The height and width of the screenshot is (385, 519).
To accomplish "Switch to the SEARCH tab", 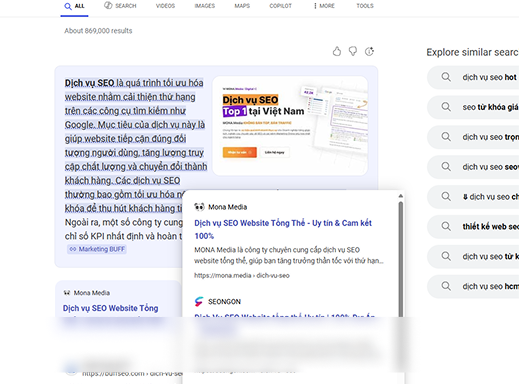I will click(x=120, y=6).
